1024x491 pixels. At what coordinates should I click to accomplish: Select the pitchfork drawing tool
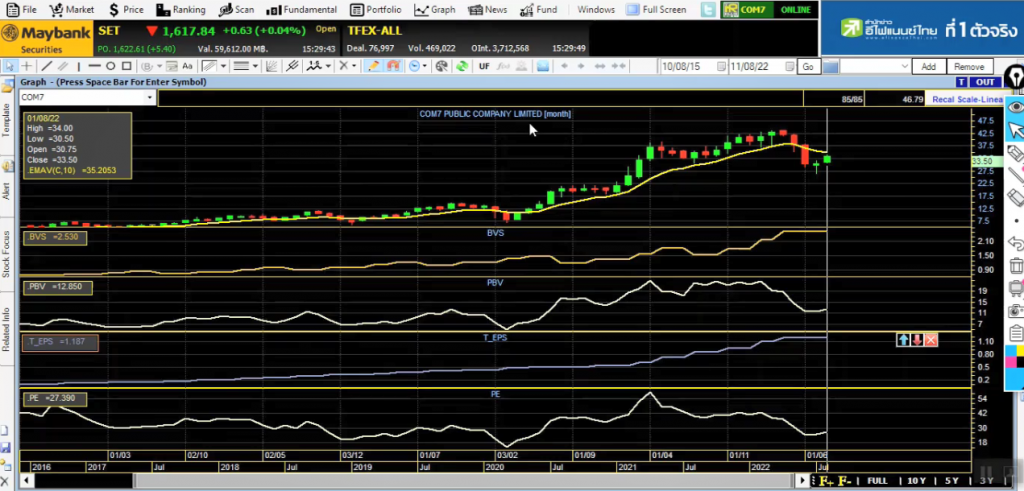(x=293, y=66)
